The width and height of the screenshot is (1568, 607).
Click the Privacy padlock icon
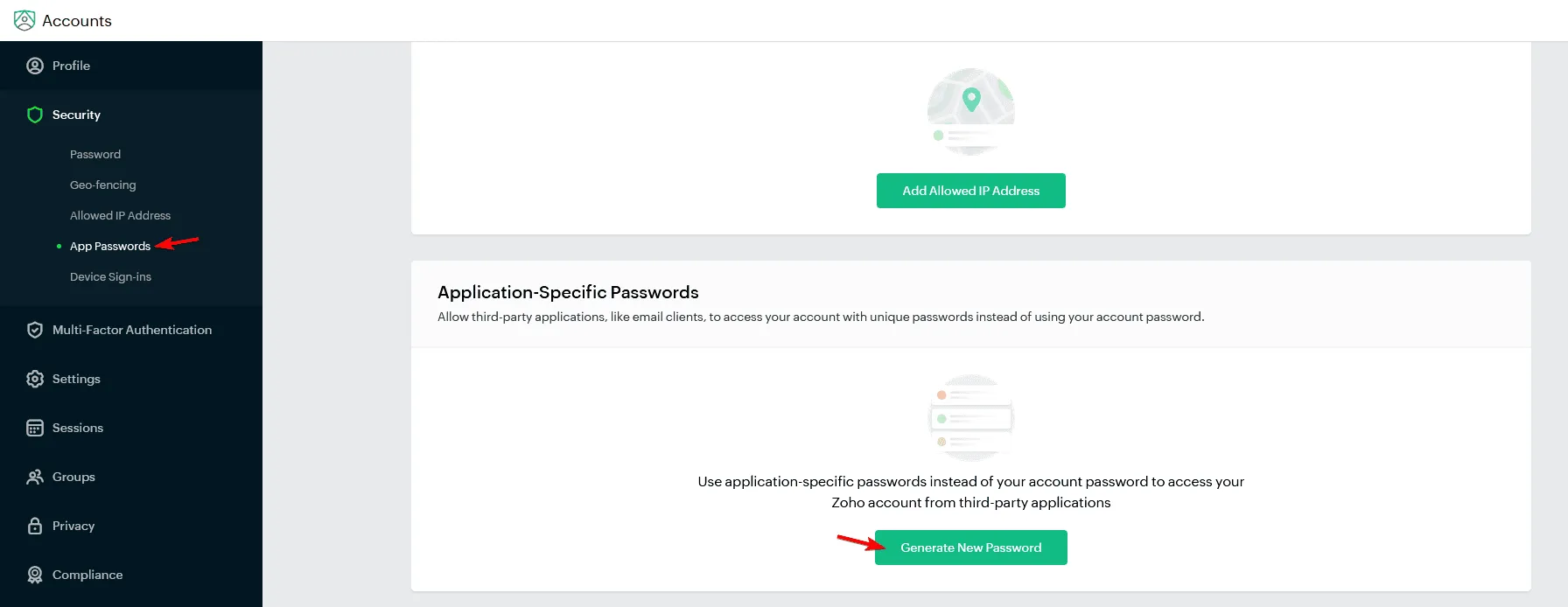tap(34, 526)
